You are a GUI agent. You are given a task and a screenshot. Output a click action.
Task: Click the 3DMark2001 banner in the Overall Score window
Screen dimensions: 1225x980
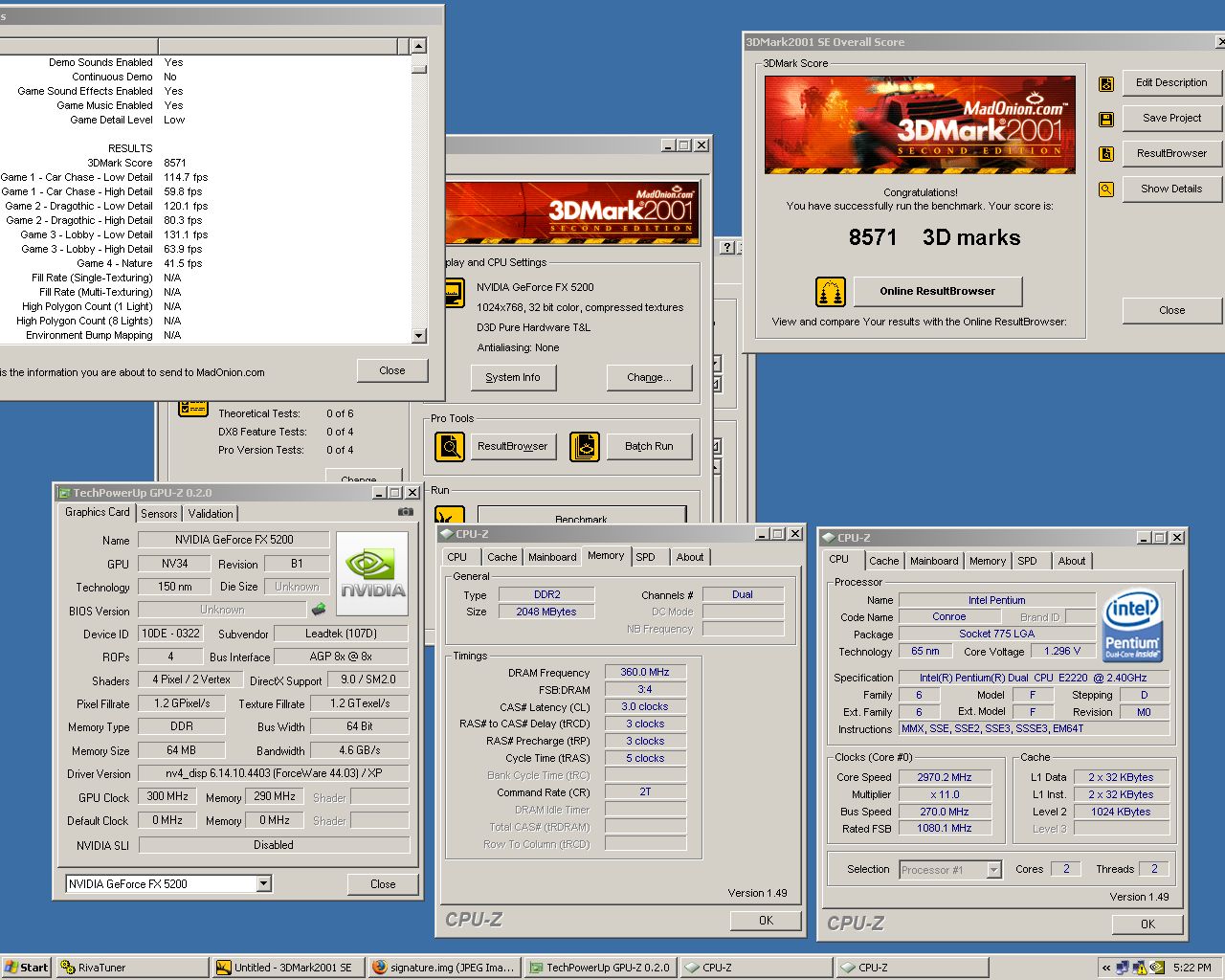[x=920, y=124]
